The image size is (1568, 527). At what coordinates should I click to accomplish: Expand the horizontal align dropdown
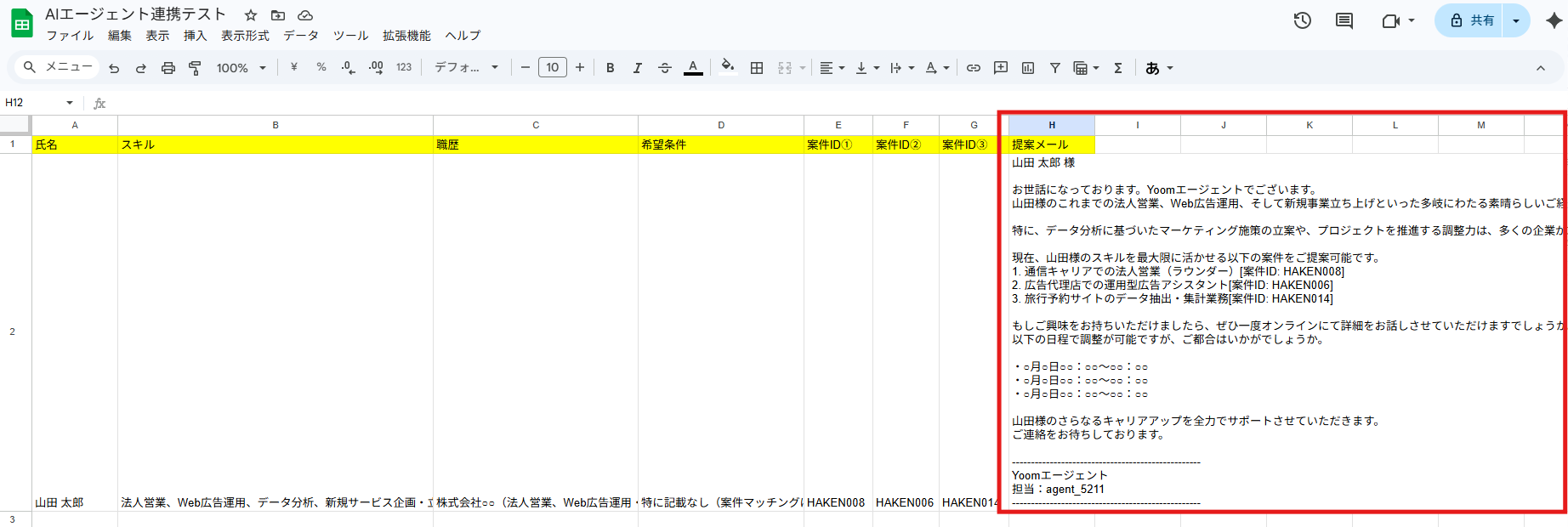point(832,68)
